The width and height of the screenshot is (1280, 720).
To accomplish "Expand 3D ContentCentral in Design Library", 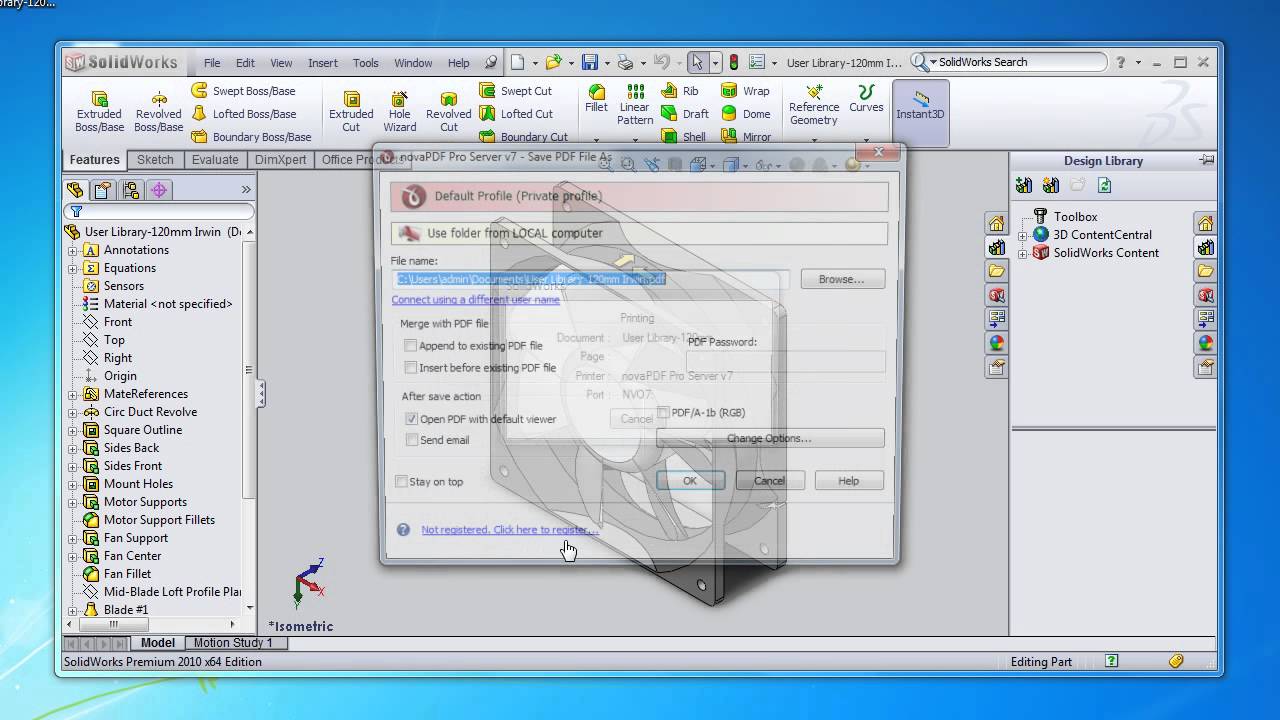I will (1022, 236).
